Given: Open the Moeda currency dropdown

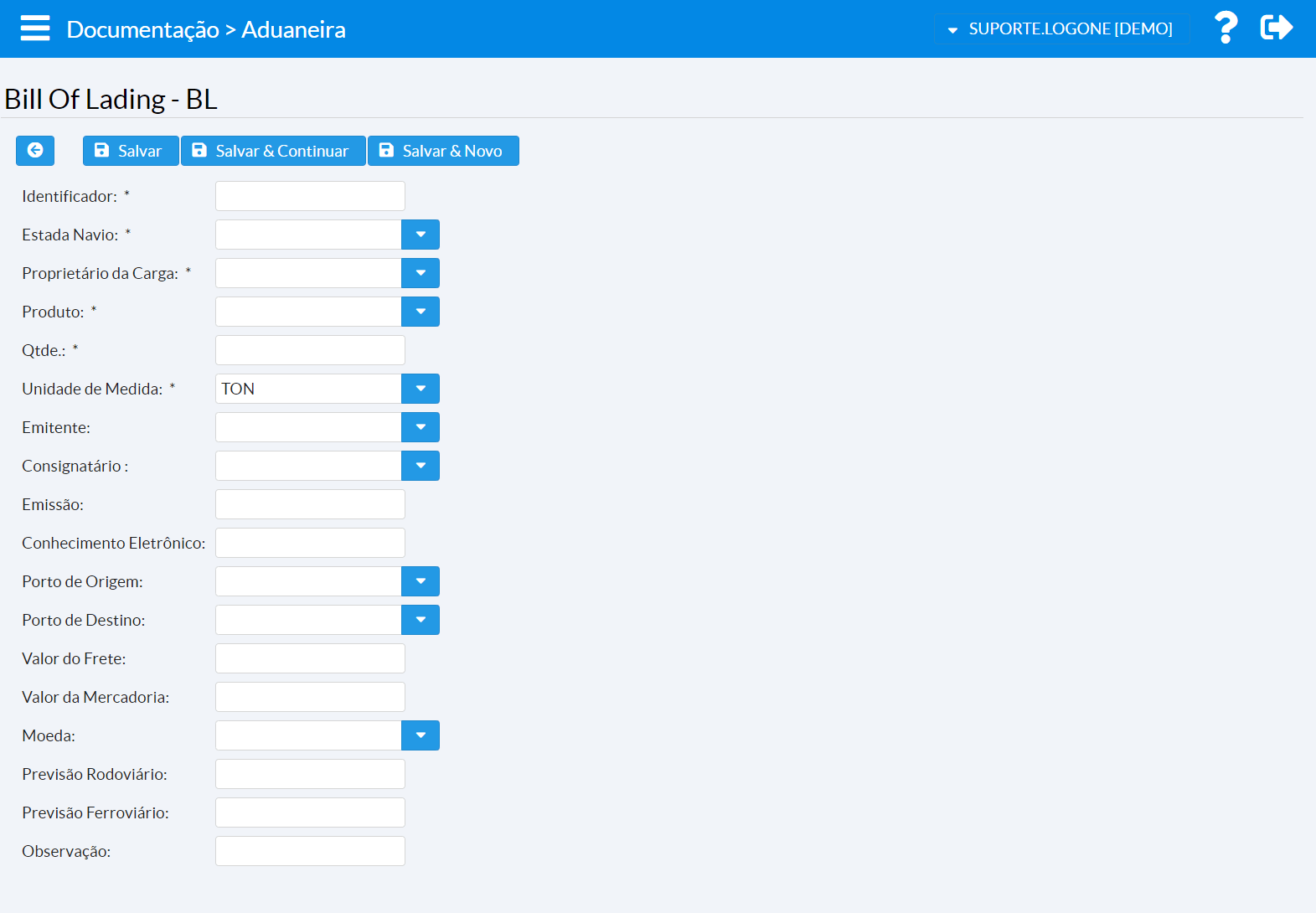Looking at the screenshot, I should pyautogui.click(x=420, y=735).
